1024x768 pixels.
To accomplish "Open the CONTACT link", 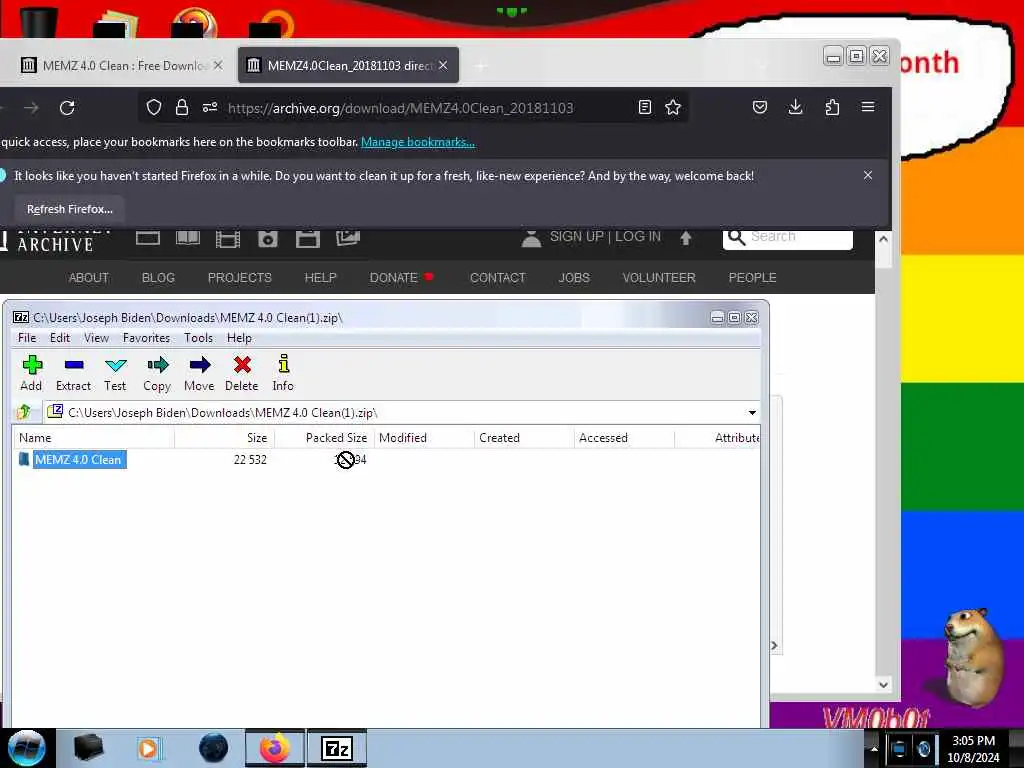I will click(498, 278).
